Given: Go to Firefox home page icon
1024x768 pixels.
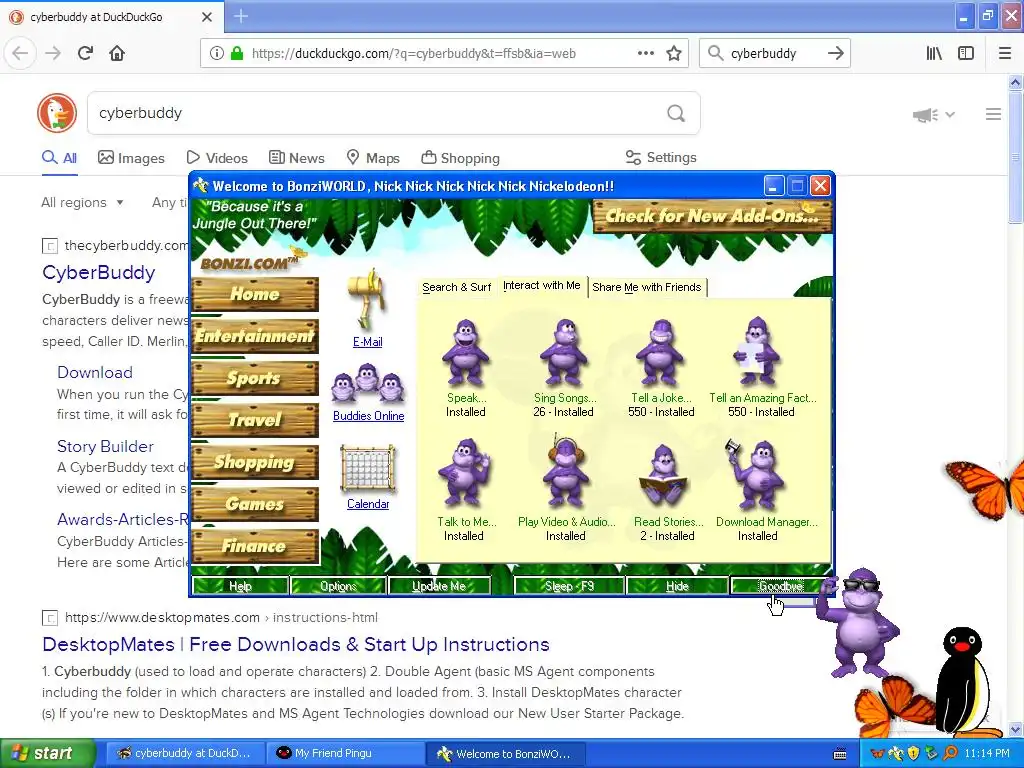Looking at the screenshot, I should (x=117, y=53).
